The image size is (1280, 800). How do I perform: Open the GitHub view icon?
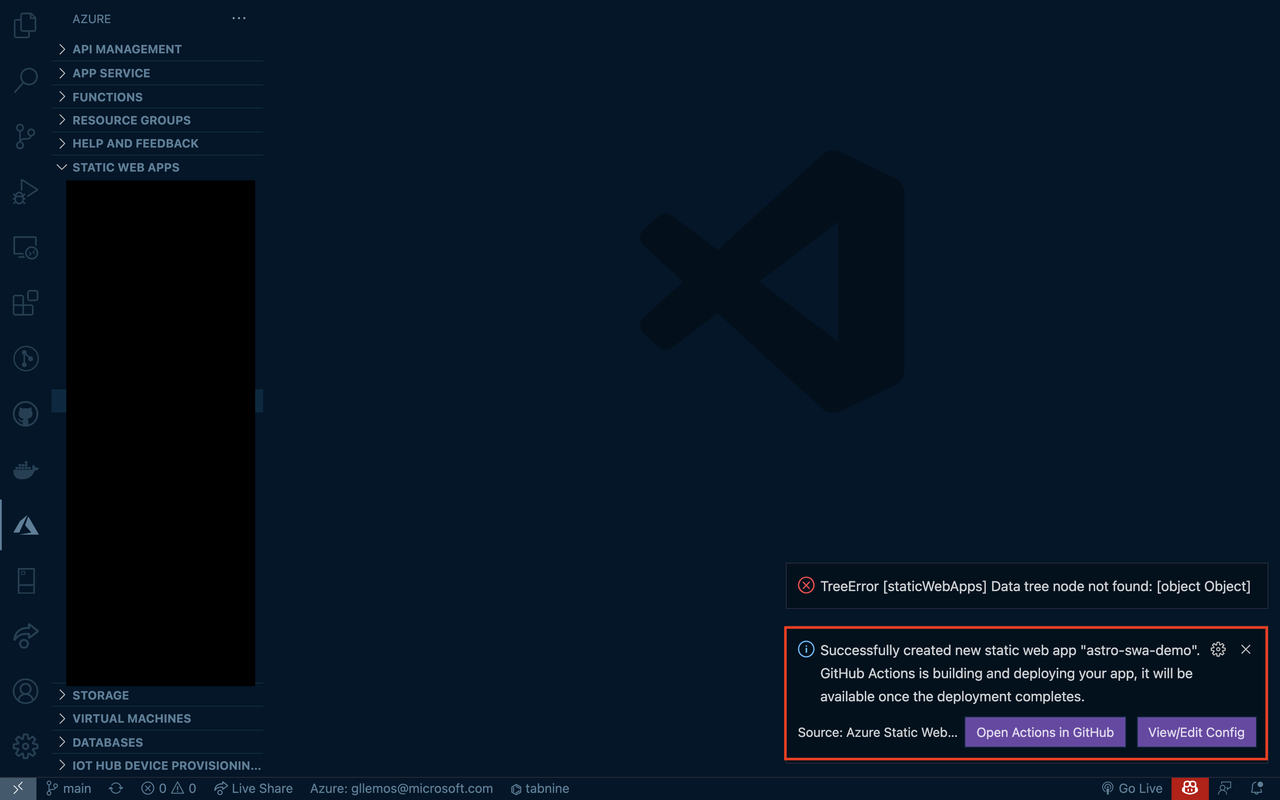tap(25, 414)
